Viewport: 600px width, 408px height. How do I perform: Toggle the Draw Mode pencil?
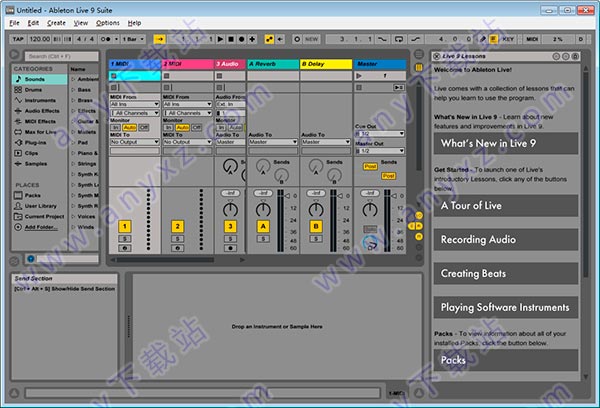(483, 39)
